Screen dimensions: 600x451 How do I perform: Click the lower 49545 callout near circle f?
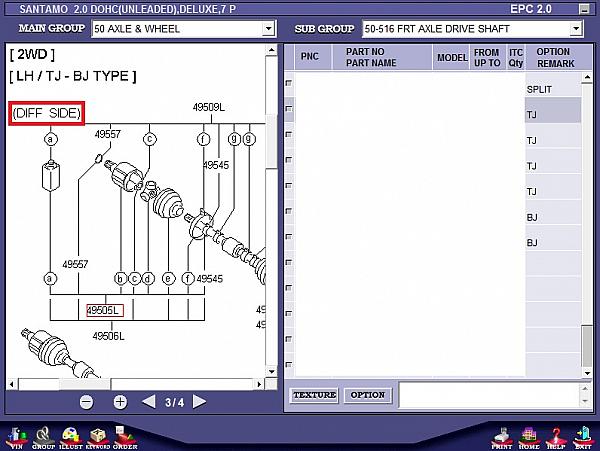(210, 279)
